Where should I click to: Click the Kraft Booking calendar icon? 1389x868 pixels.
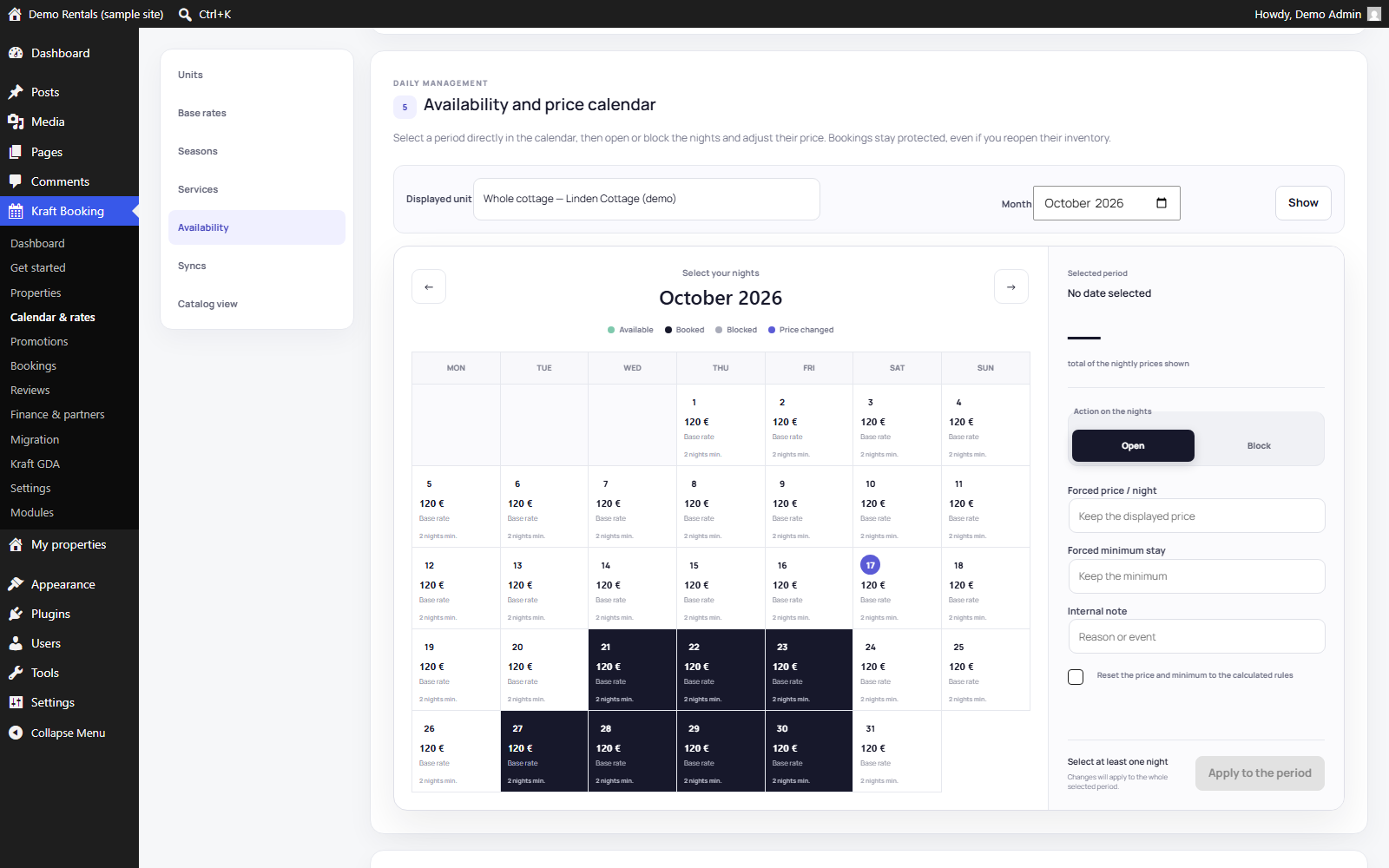tap(16, 211)
